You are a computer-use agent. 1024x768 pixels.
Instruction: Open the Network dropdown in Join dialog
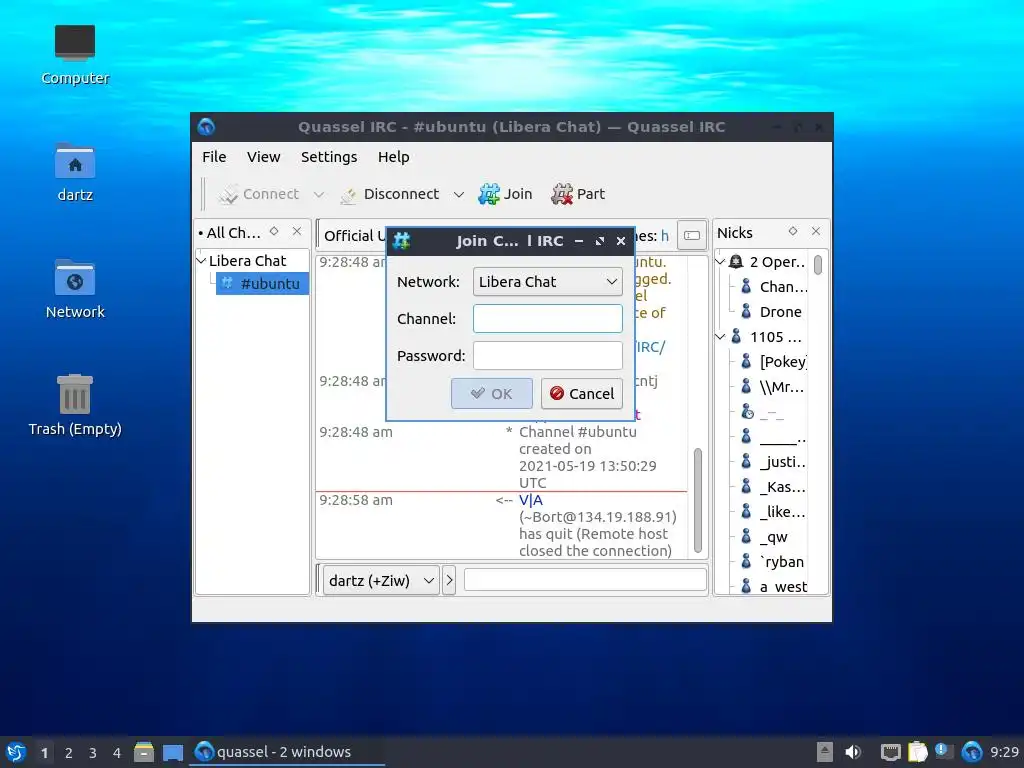[x=547, y=281]
